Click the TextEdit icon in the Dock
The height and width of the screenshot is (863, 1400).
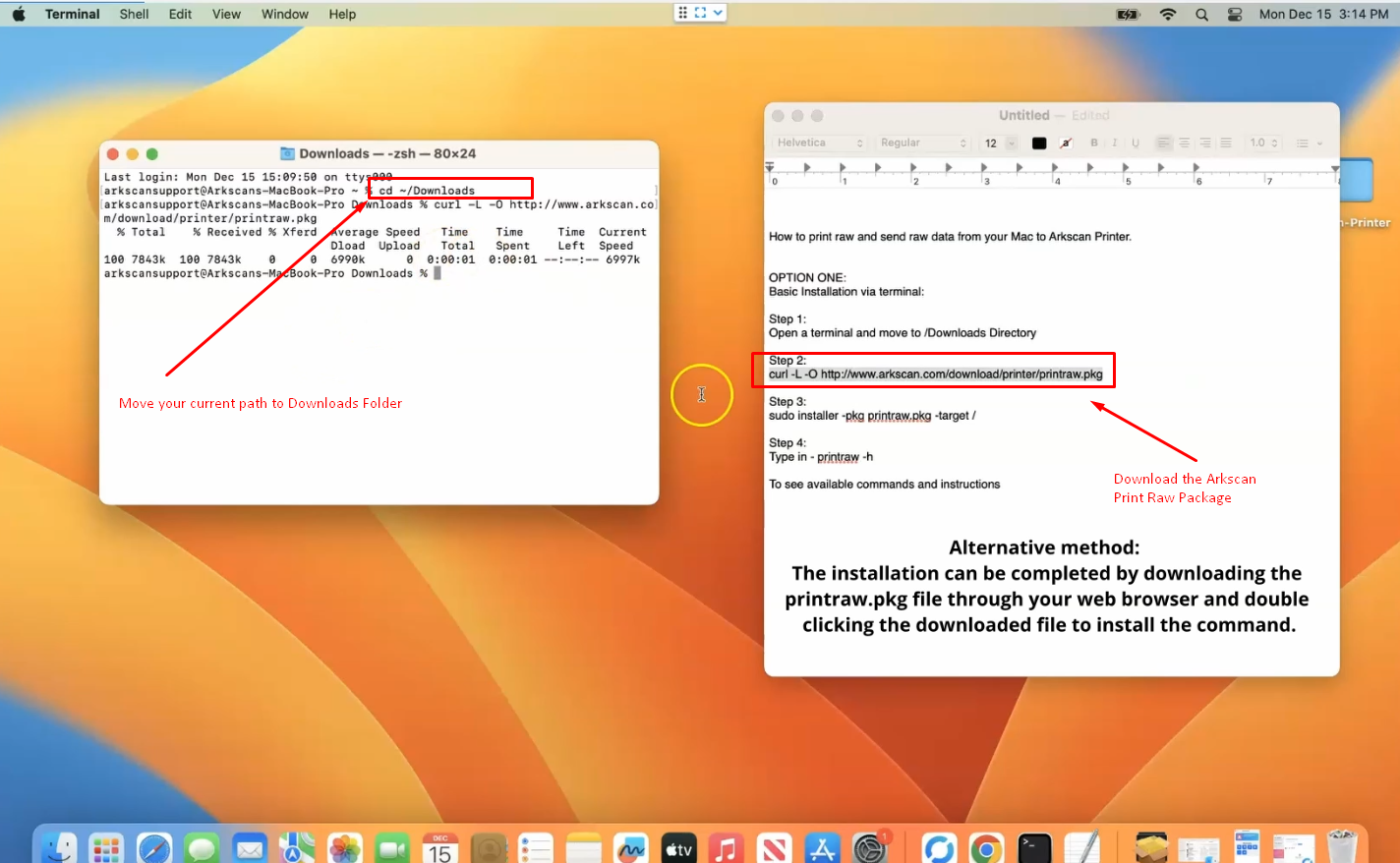click(x=1081, y=848)
